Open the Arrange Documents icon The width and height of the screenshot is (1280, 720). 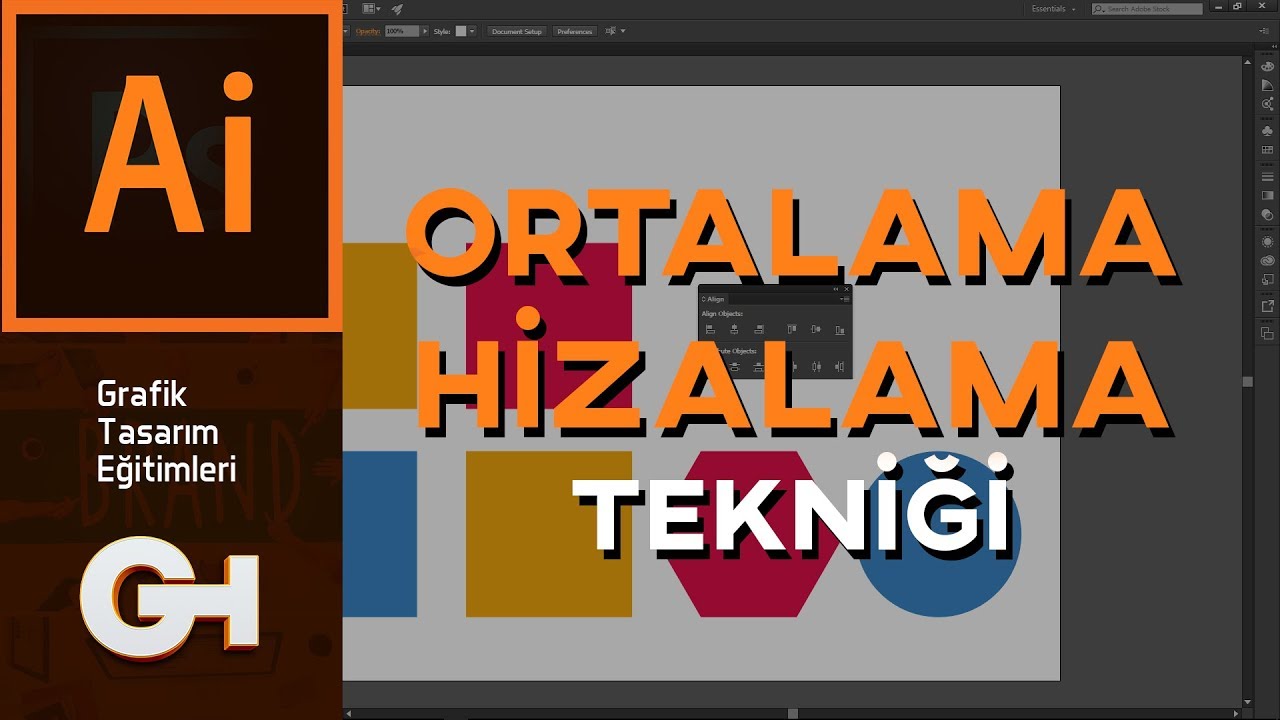[x=371, y=8]
